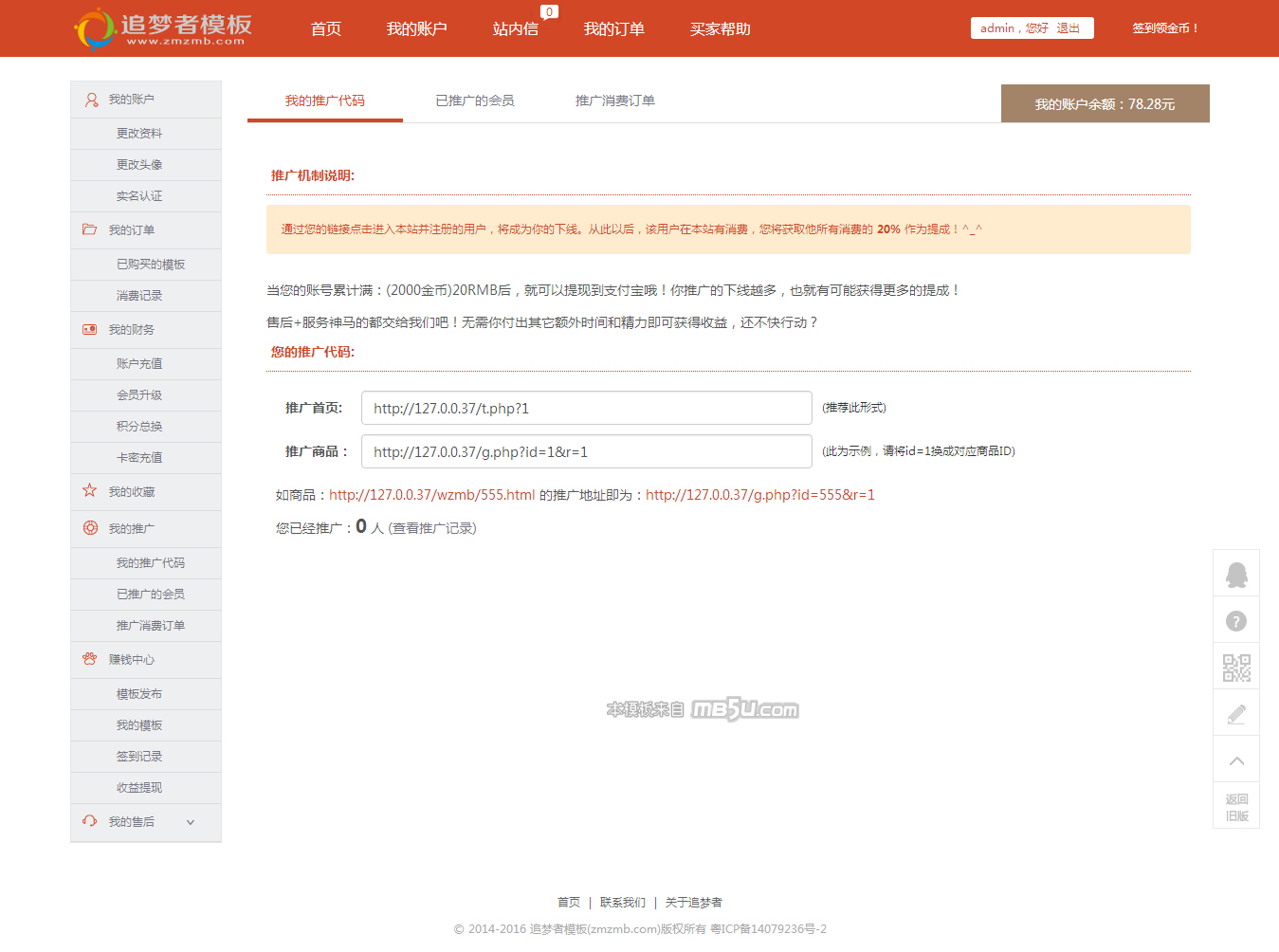1279x952 pixels.
Task: Select the 推广商品 URL input field
Action: point(586,451)
